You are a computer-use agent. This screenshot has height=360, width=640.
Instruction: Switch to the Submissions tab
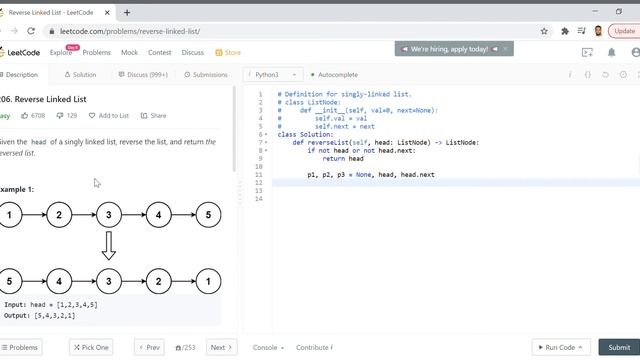[206, 75]
